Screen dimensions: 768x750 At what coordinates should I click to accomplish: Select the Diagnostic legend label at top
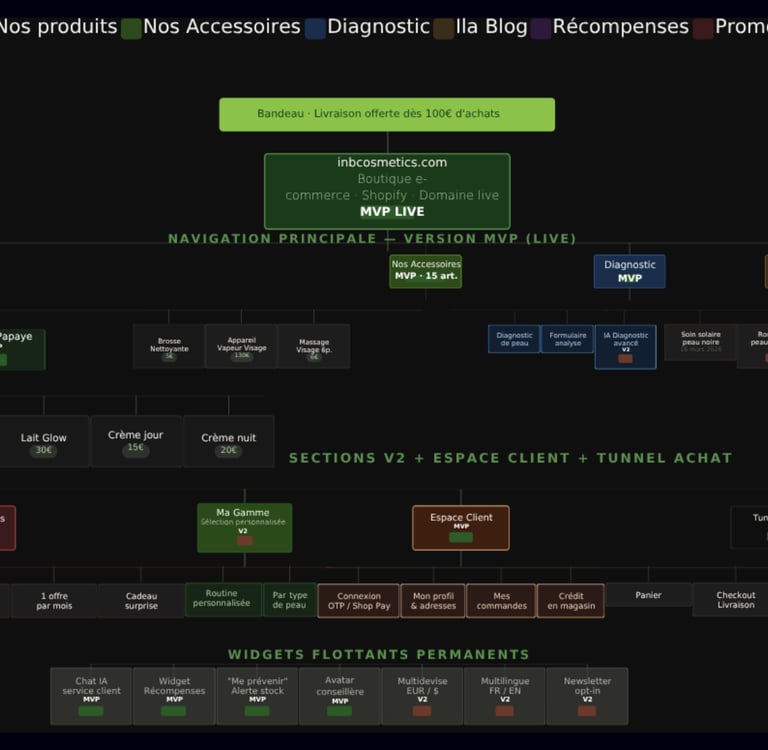pos(379,26)
